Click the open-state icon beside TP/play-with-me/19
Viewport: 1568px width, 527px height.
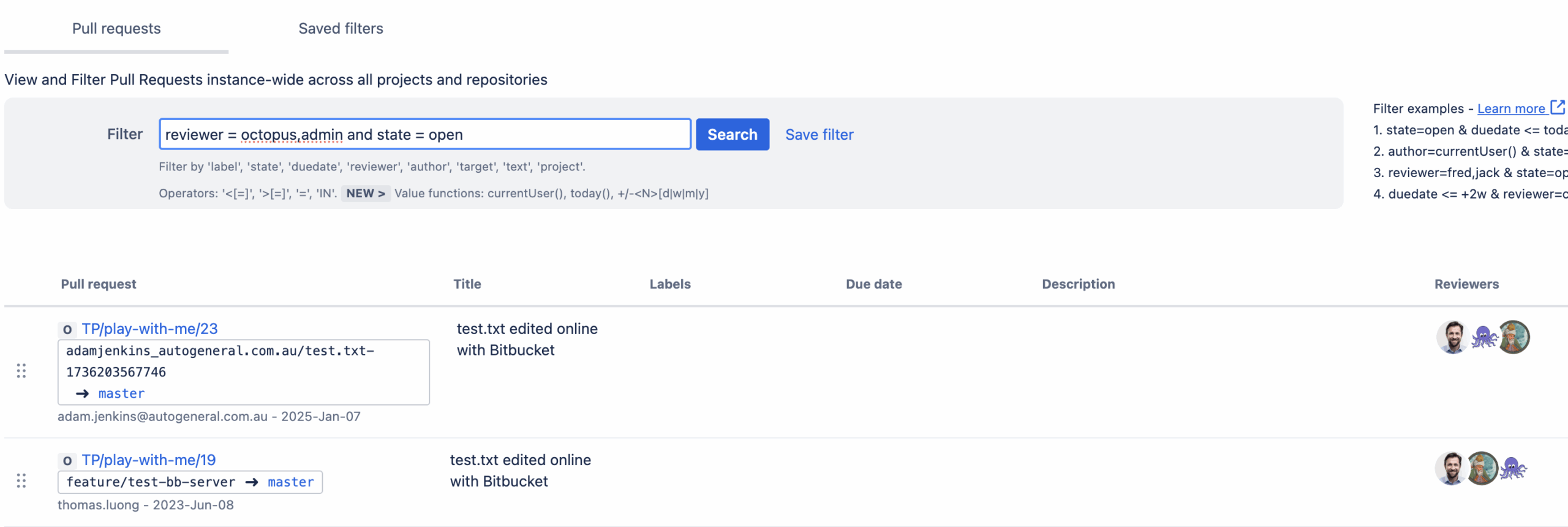click(x=67, y=461)
